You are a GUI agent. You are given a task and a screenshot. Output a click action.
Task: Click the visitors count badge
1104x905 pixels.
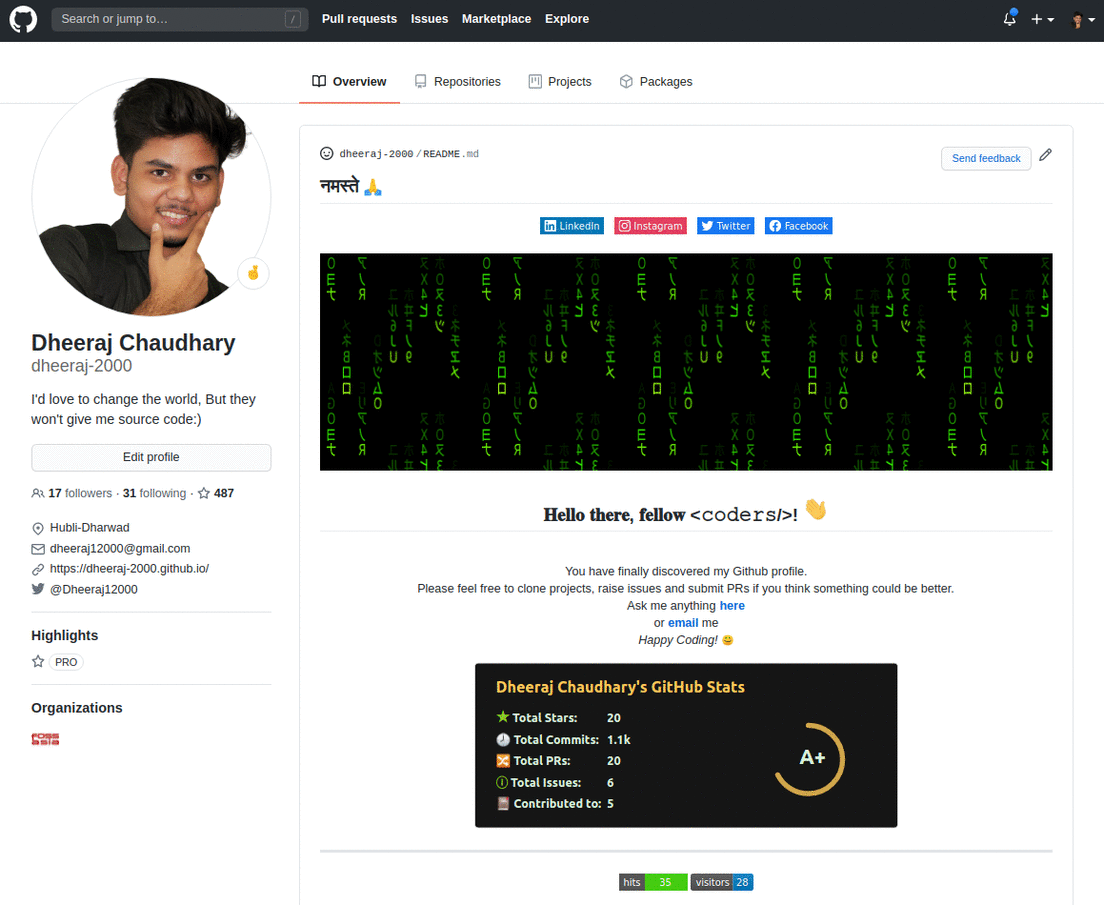pos(722,882)
